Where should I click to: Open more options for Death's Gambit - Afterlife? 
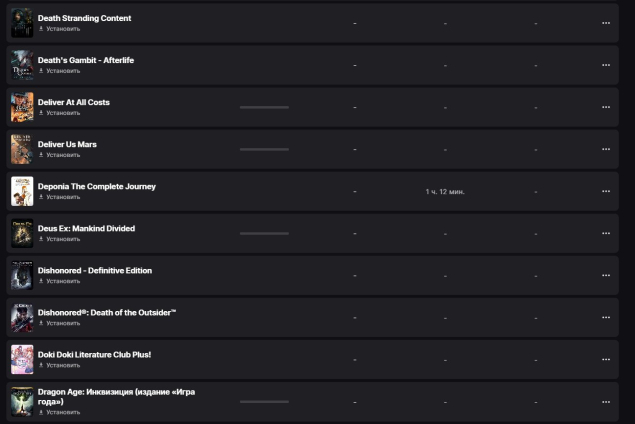(606, 65)
